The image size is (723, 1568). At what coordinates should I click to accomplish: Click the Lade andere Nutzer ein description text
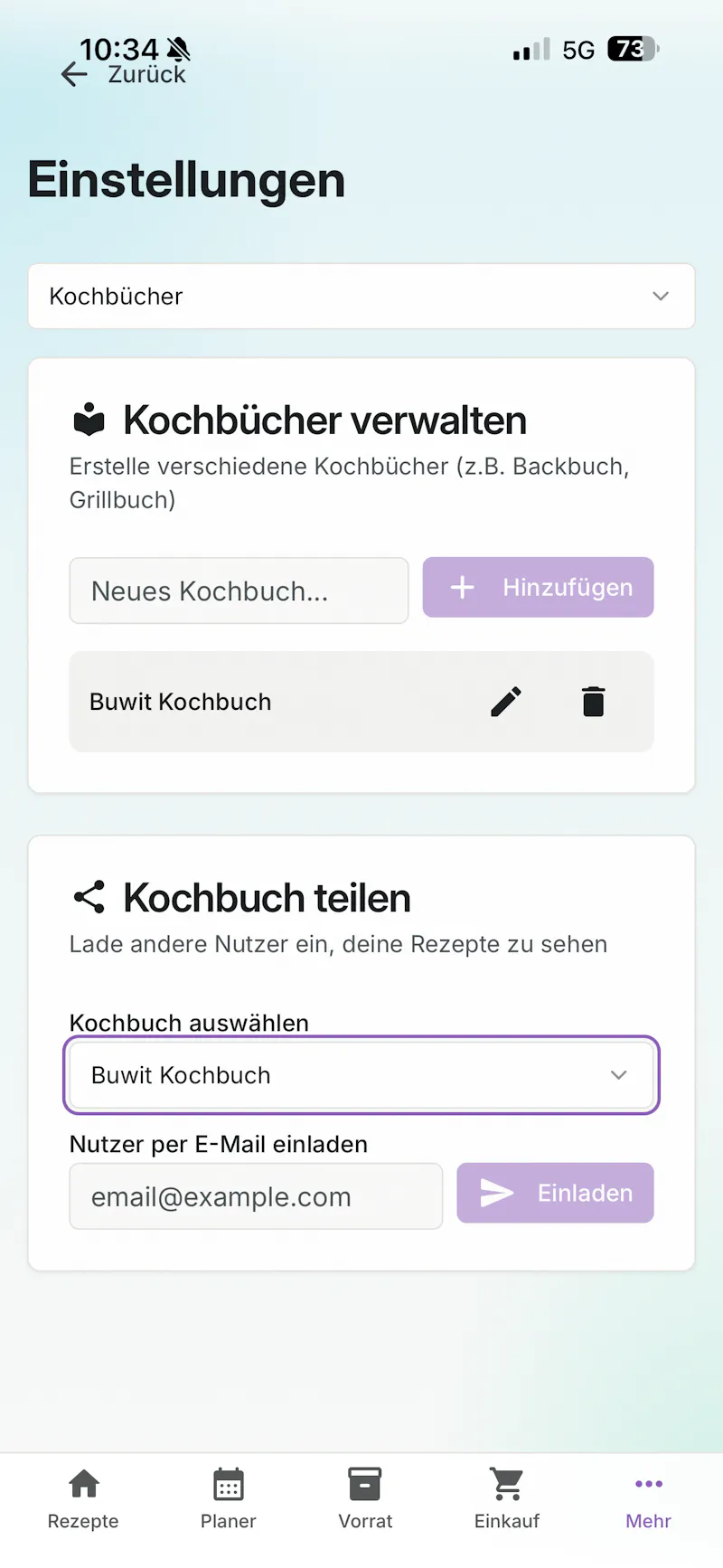point(338,944)
